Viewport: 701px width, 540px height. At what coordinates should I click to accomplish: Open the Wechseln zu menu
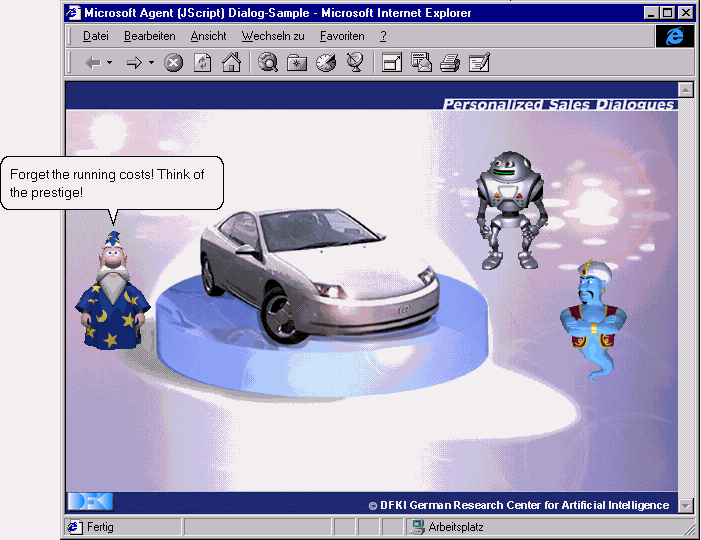pyautogui.click(x=273, y=36)
